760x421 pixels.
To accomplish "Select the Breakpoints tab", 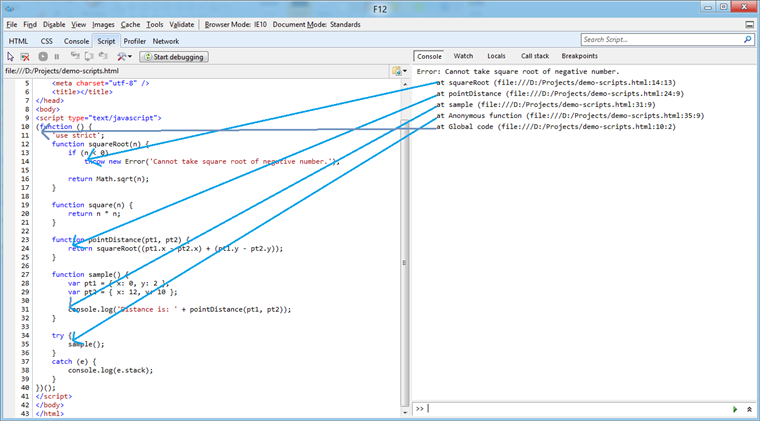I will [x=580, y=57].
